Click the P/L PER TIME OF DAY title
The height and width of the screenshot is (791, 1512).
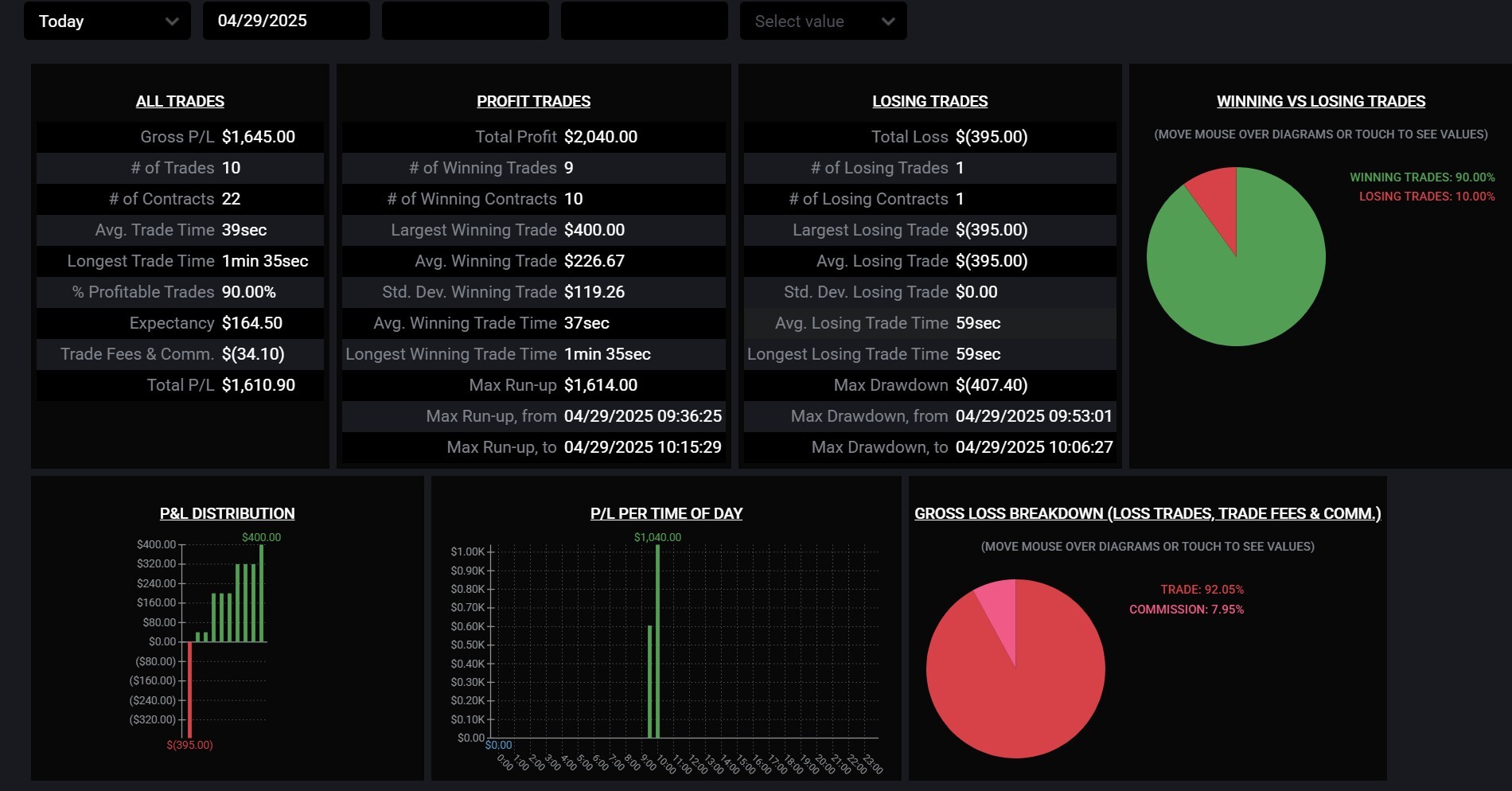(x=666, y=513)
